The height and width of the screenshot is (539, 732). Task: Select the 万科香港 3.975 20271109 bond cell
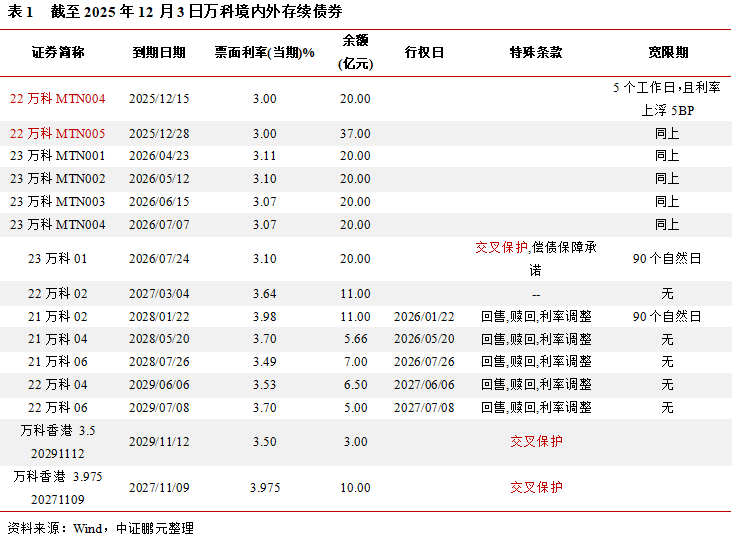pyautogui.click(x=57, y=487)
